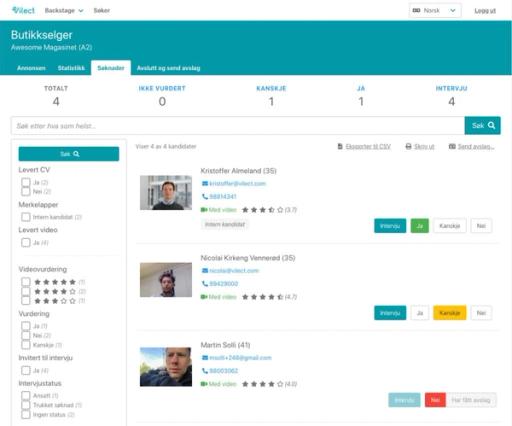Viewport: 512px width, 426px height.
Task: Click the Intern kandidat tag on Kristoffer
Action: (225, 224)
